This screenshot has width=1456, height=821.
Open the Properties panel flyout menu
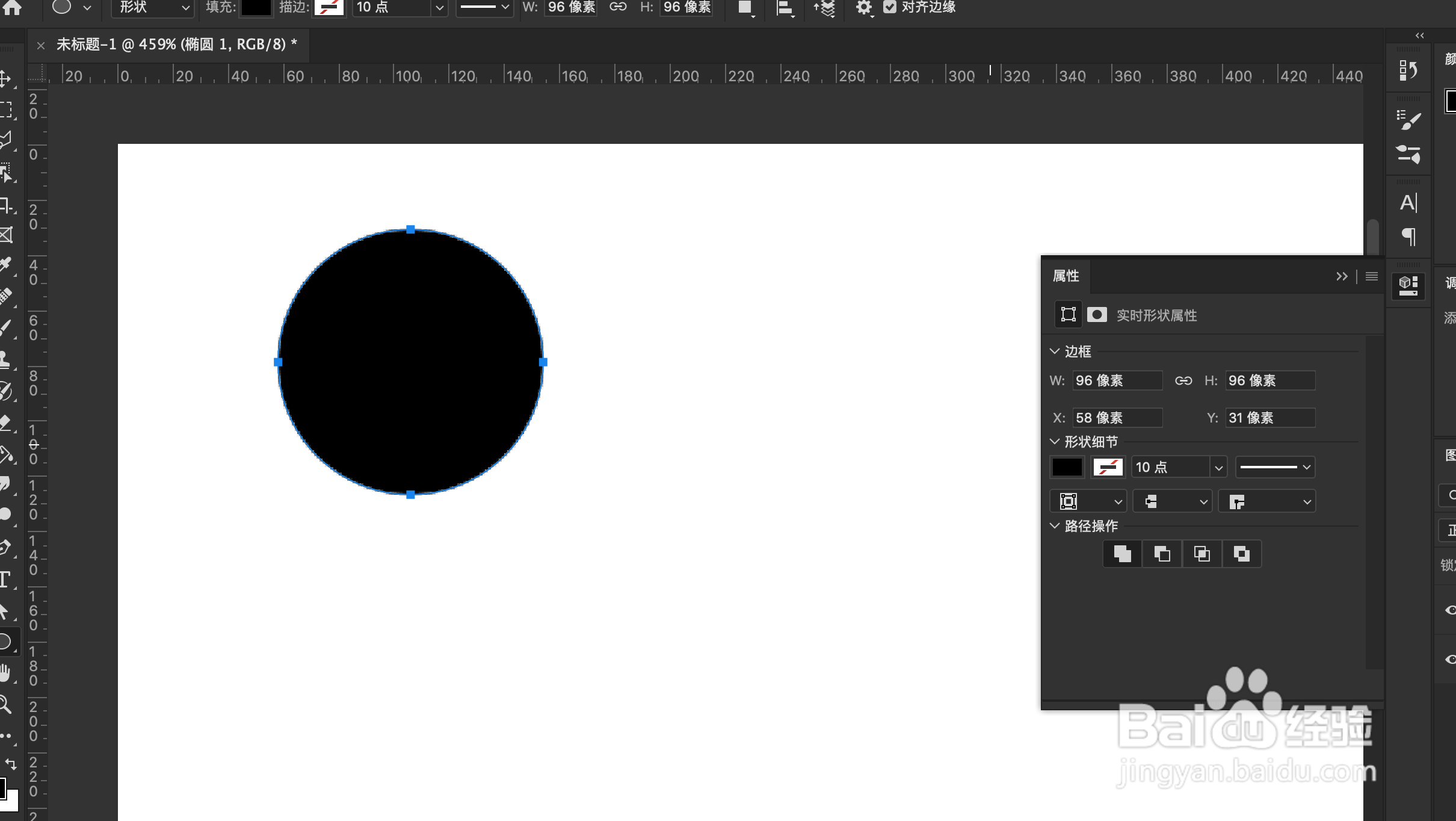(x=1372, y=276)
